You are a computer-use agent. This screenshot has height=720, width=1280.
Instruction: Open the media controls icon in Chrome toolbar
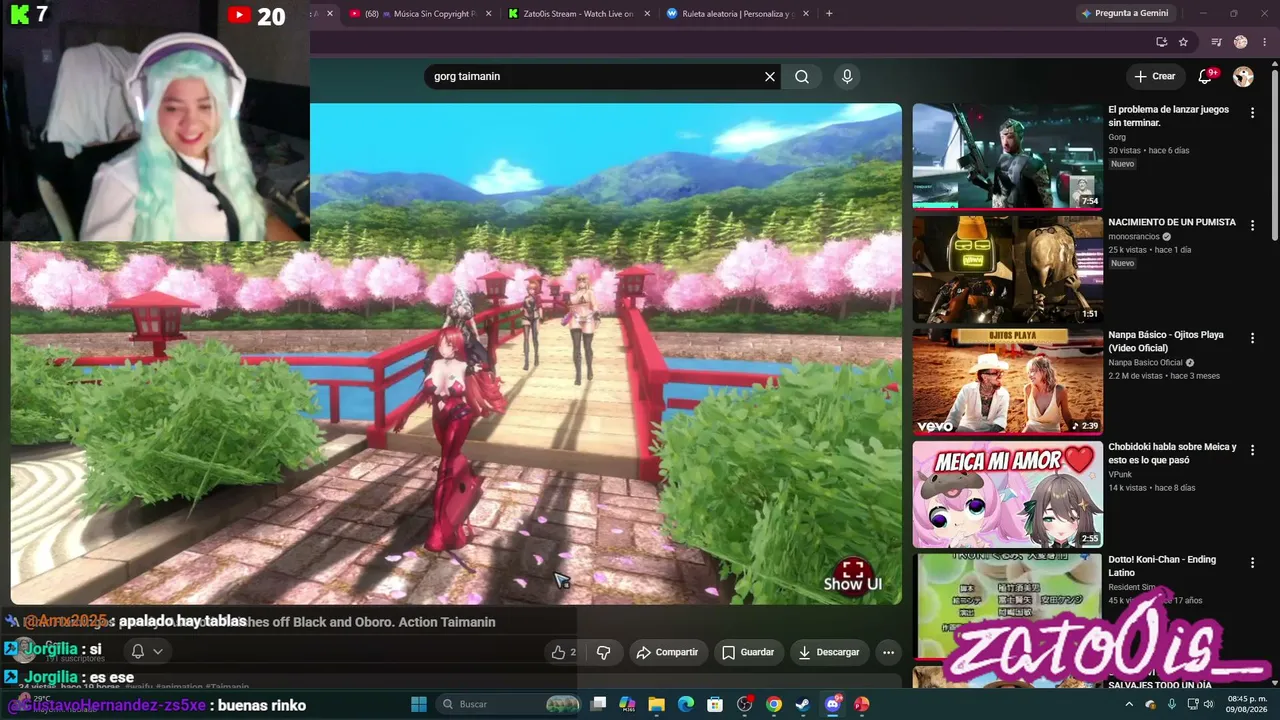1216,42
